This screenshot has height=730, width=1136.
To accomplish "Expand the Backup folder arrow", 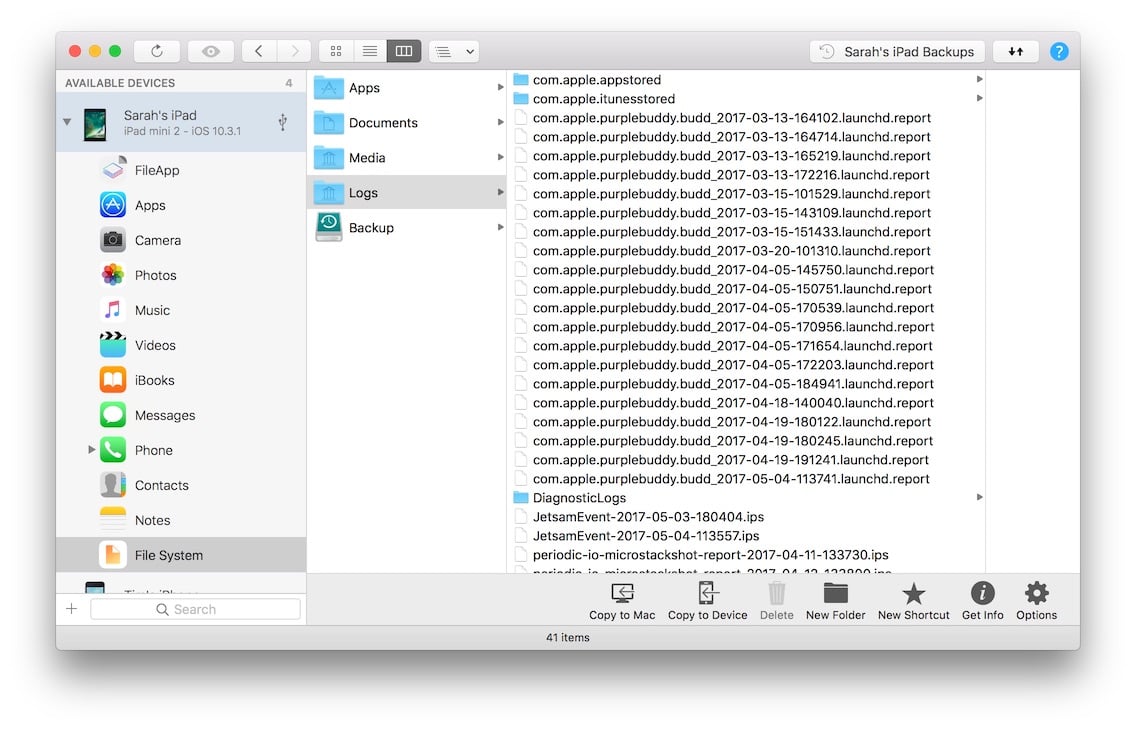I will pos(500,227).
